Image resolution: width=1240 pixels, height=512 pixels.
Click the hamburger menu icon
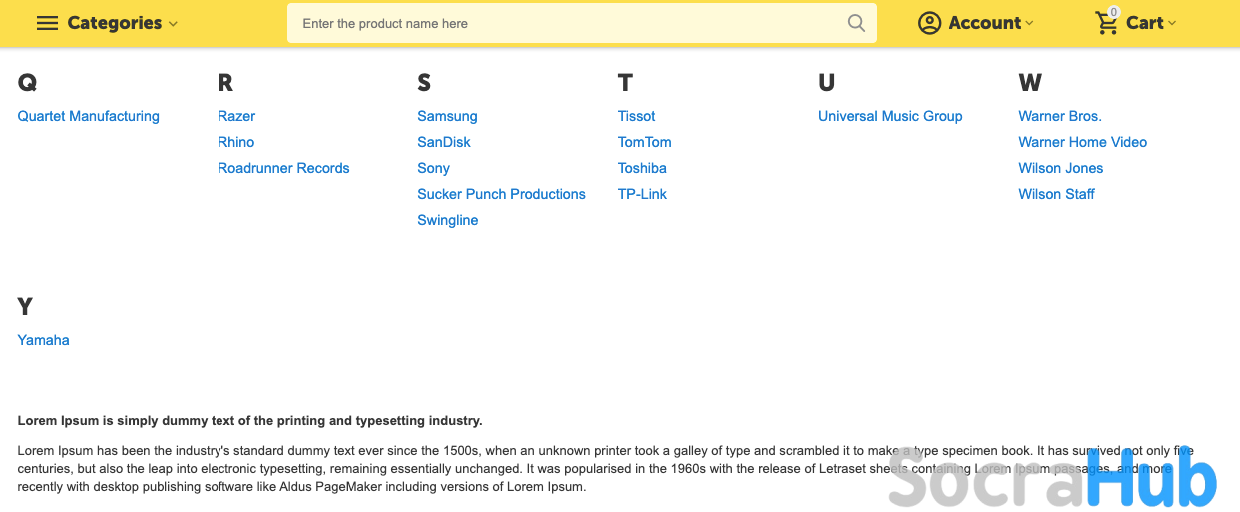(47, 23)
